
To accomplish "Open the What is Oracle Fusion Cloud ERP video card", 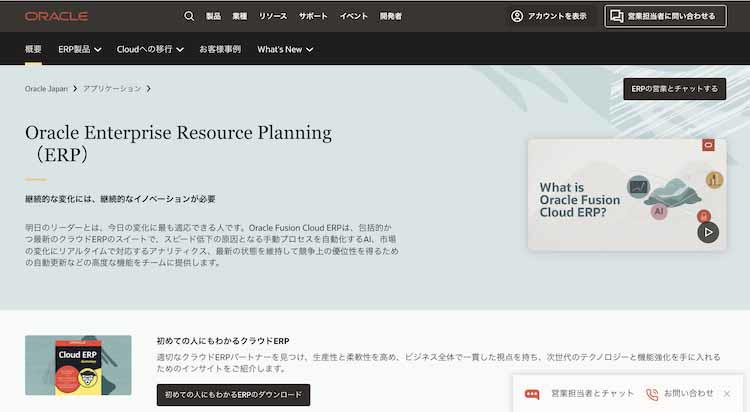I will coord(627,194).
